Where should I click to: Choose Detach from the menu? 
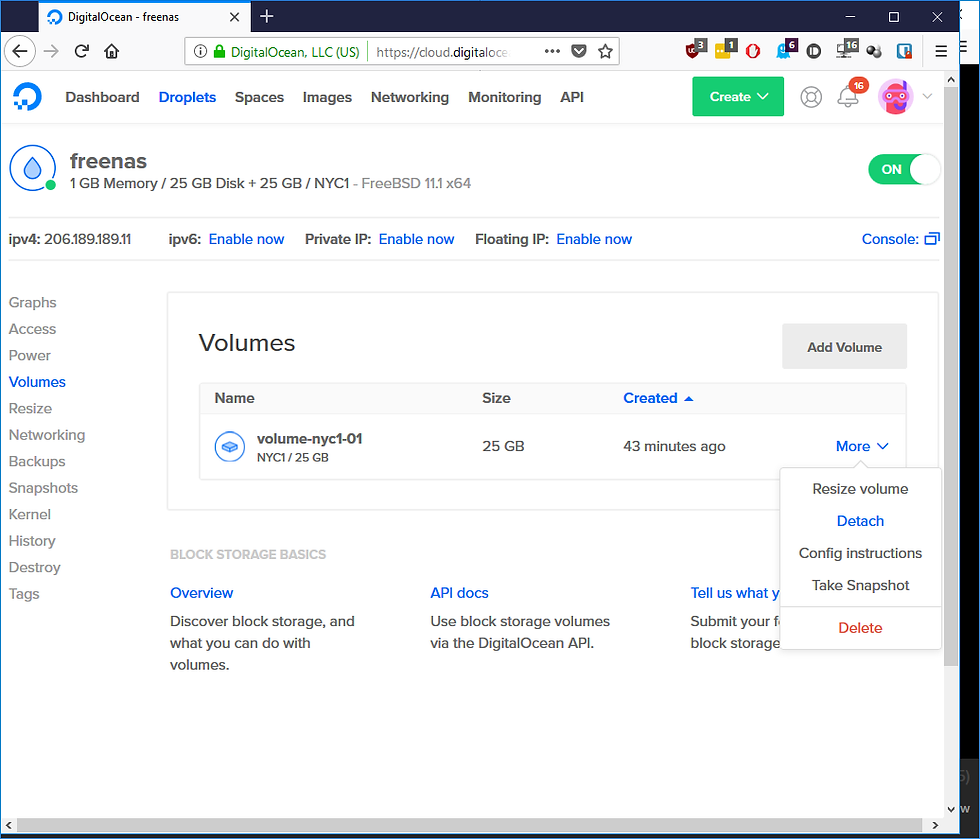(860, 521)
